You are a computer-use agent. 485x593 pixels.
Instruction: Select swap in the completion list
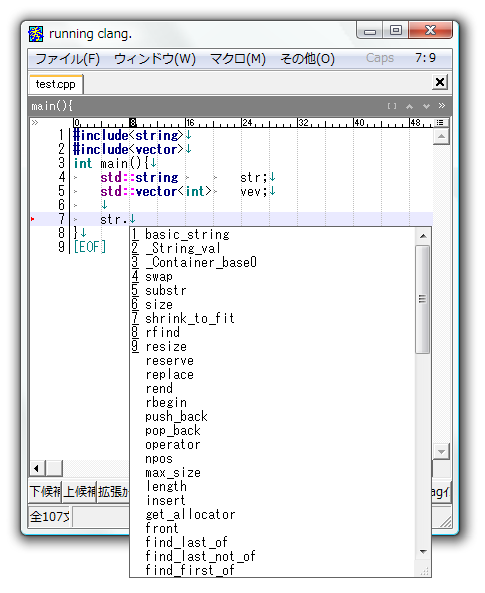coord(159,276)
